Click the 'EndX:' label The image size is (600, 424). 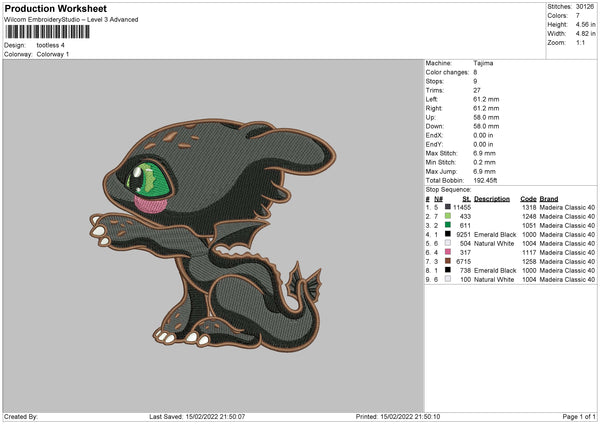coord(434,135)
